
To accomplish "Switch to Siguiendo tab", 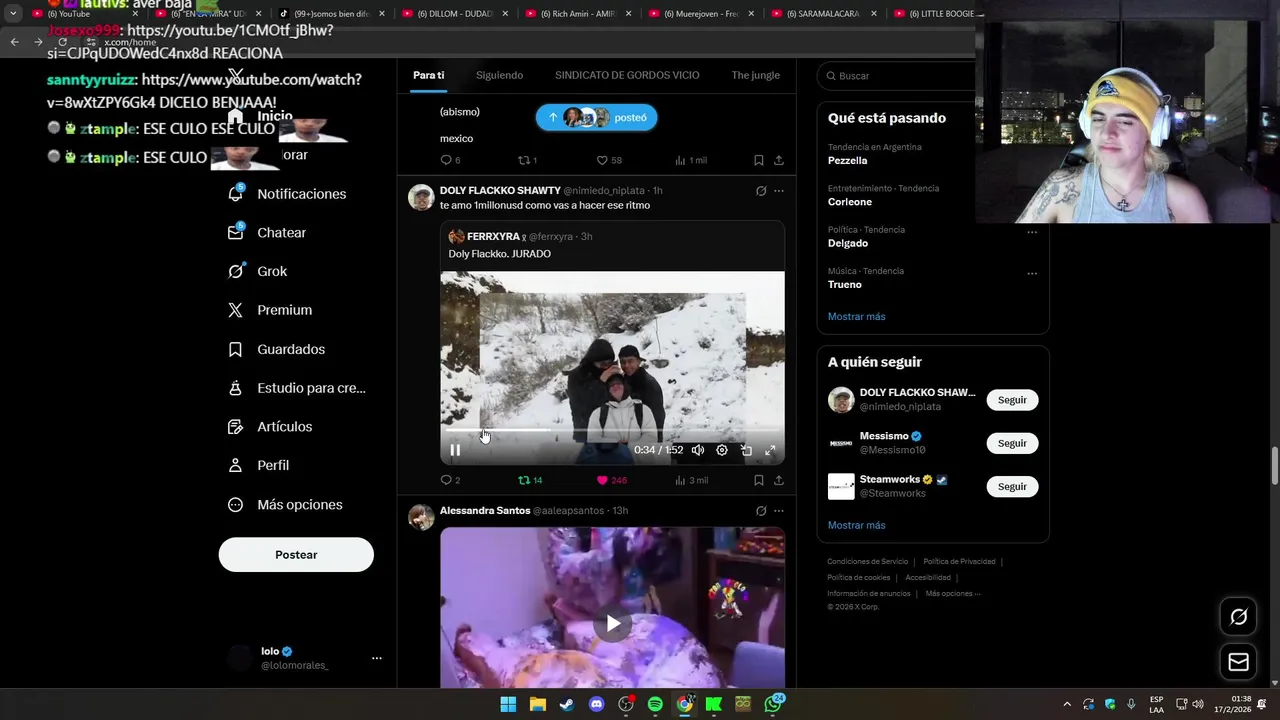I will [499, 75].
